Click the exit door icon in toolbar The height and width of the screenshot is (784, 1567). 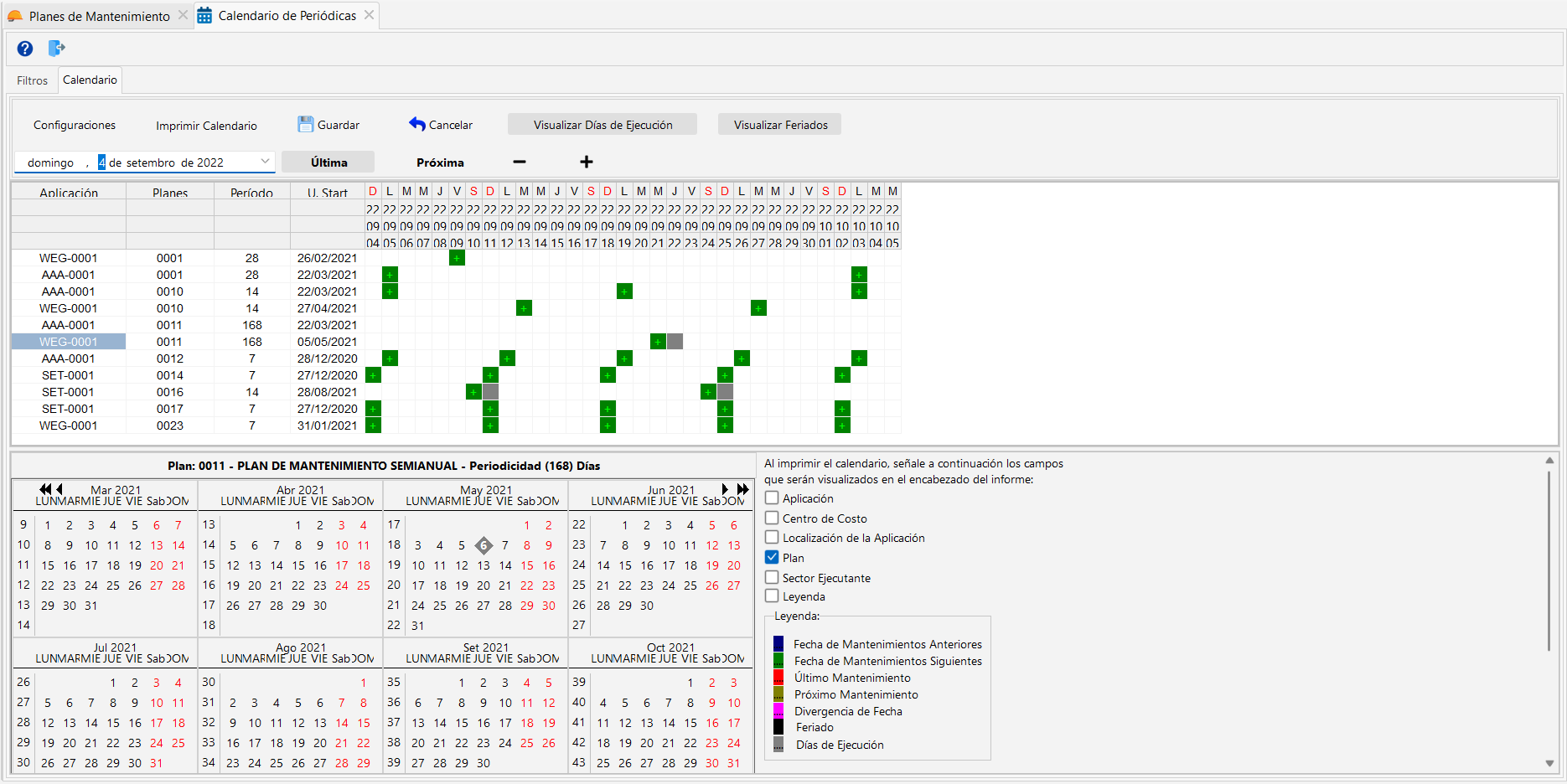click(56, 49)
